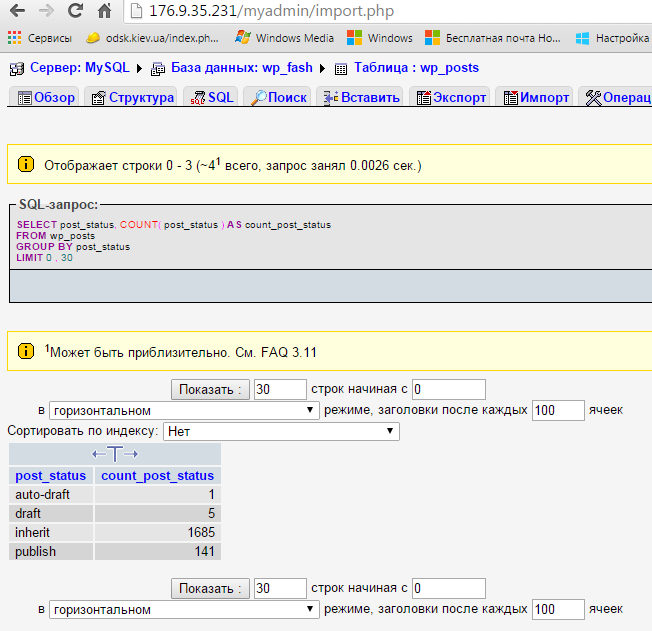Image resolution: width=652 pixels, height=631 pixels.
Task: Open the odsk.kiev.ua bookmark
Action: 152,38
